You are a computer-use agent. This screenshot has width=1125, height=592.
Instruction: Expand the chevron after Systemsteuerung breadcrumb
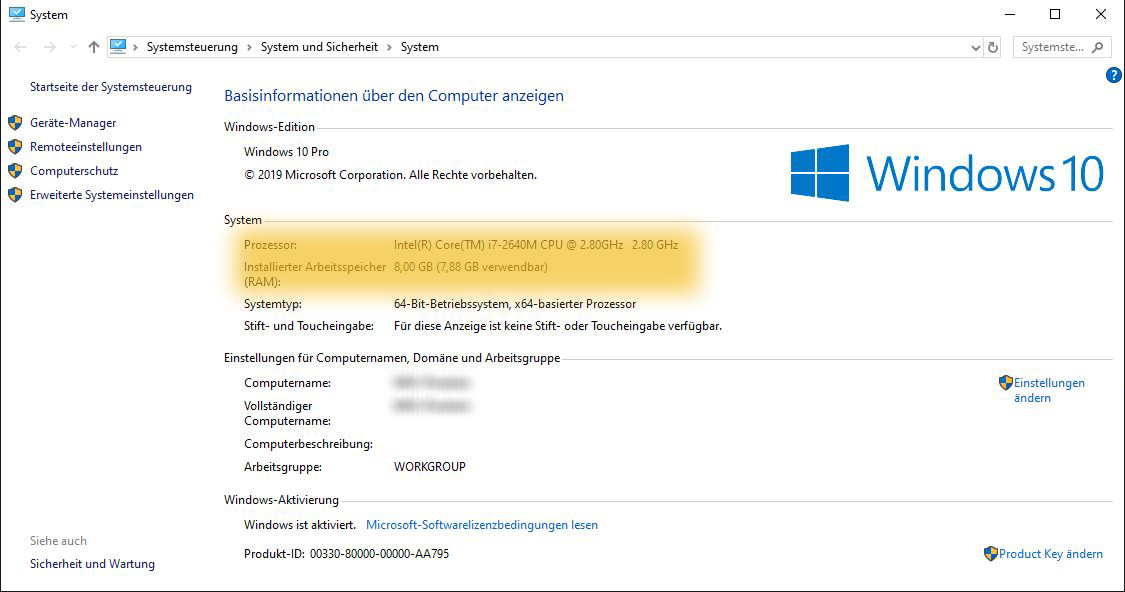[x=249, y=47]
